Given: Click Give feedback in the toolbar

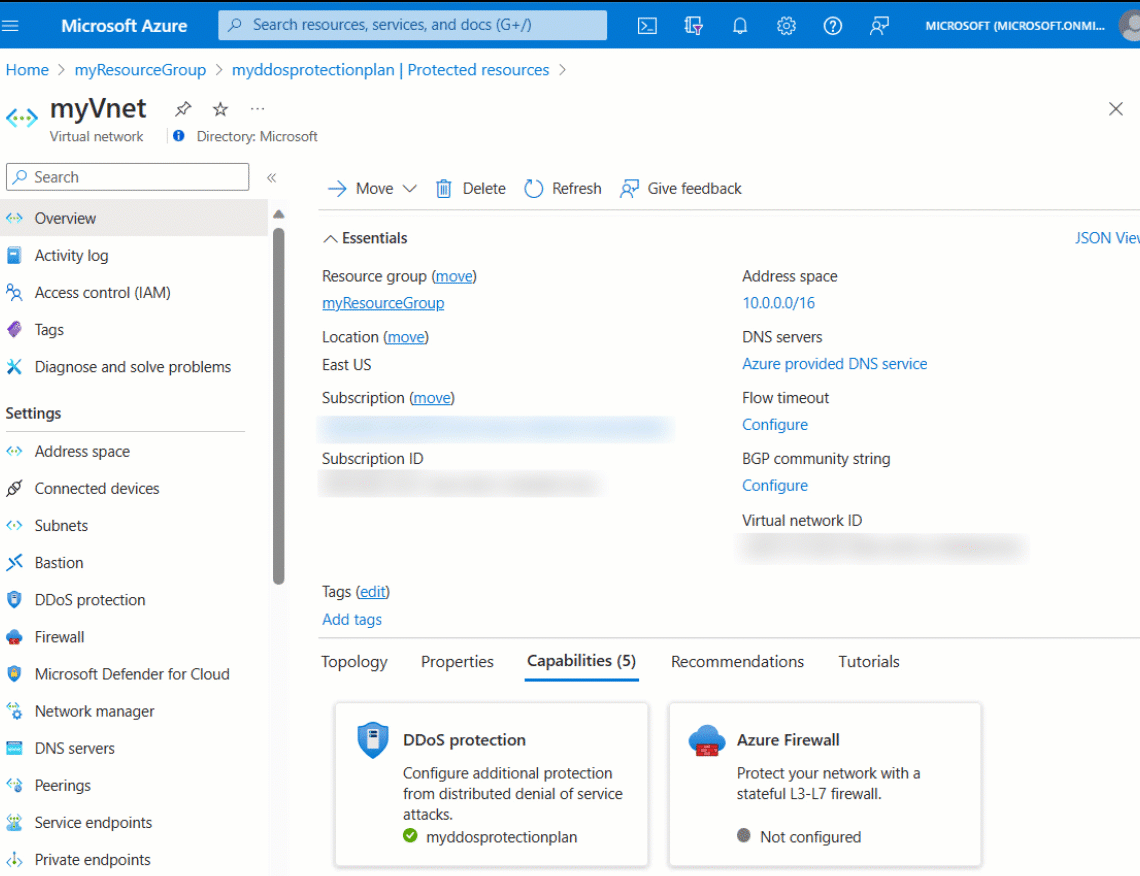Looking at the screenshot, I should coord(681,189).
